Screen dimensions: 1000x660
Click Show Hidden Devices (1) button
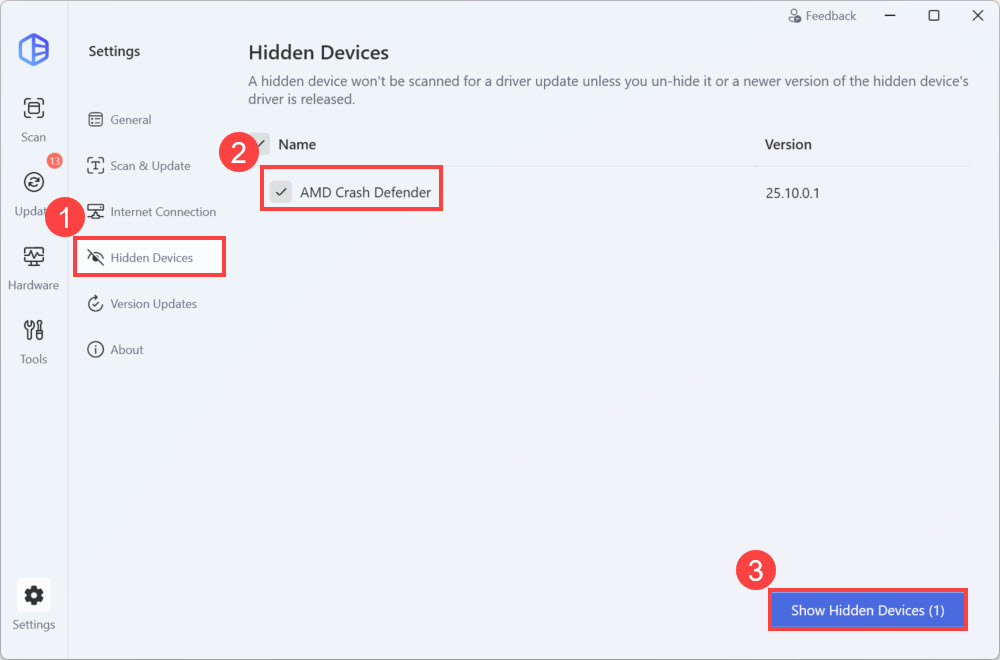click(x=867, y=610)
